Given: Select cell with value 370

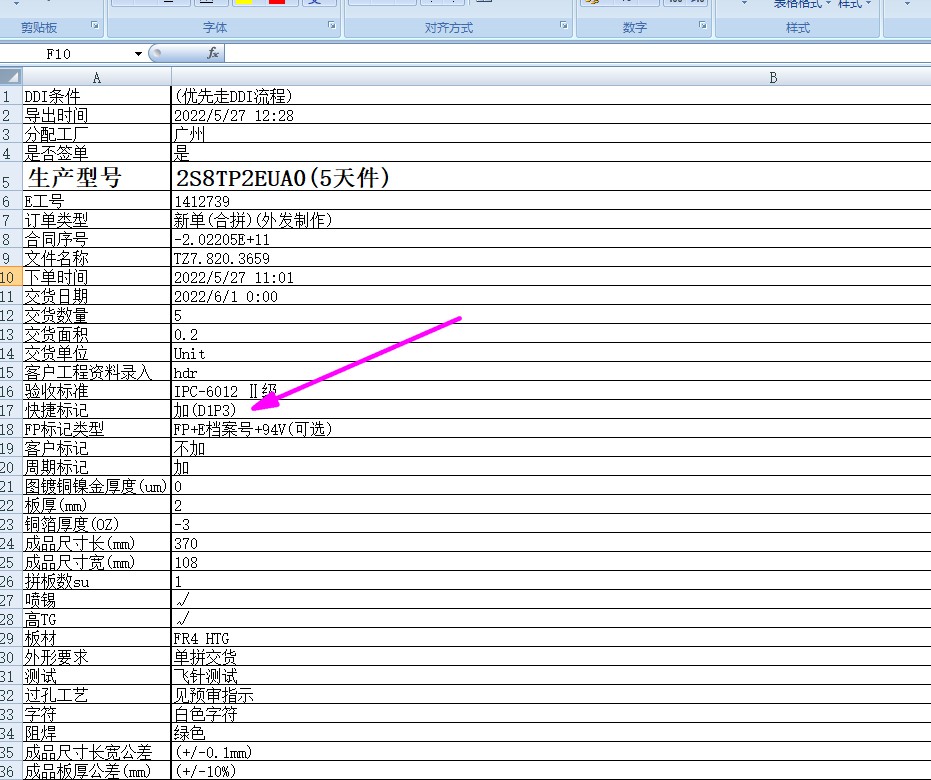Looking at the screenshot, I should point(551,543).
